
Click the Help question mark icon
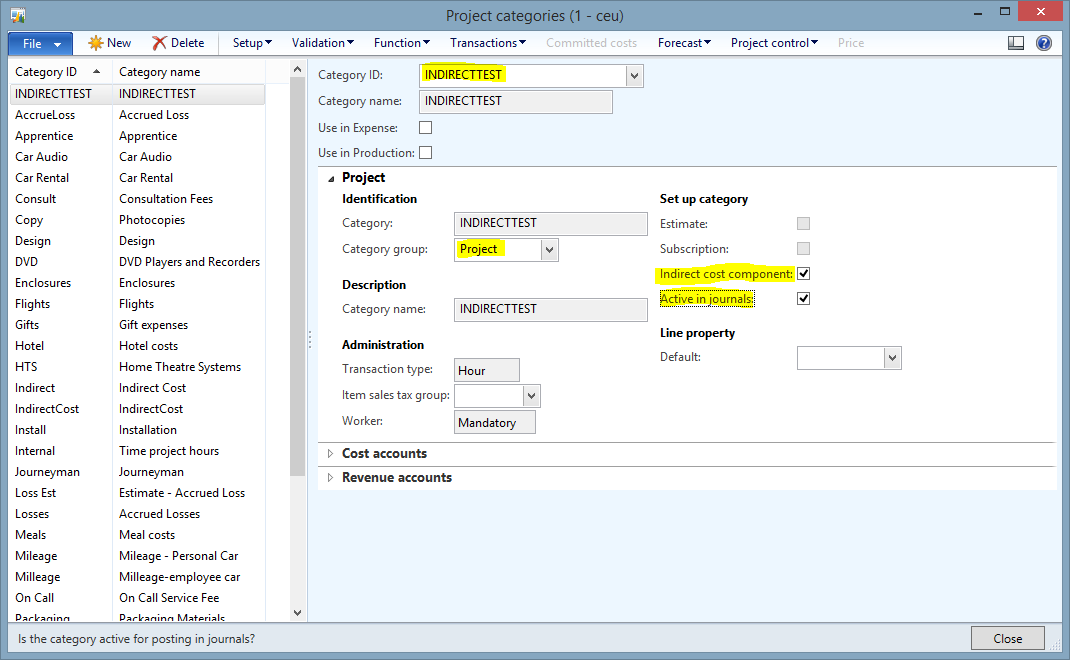point(1044,43)
